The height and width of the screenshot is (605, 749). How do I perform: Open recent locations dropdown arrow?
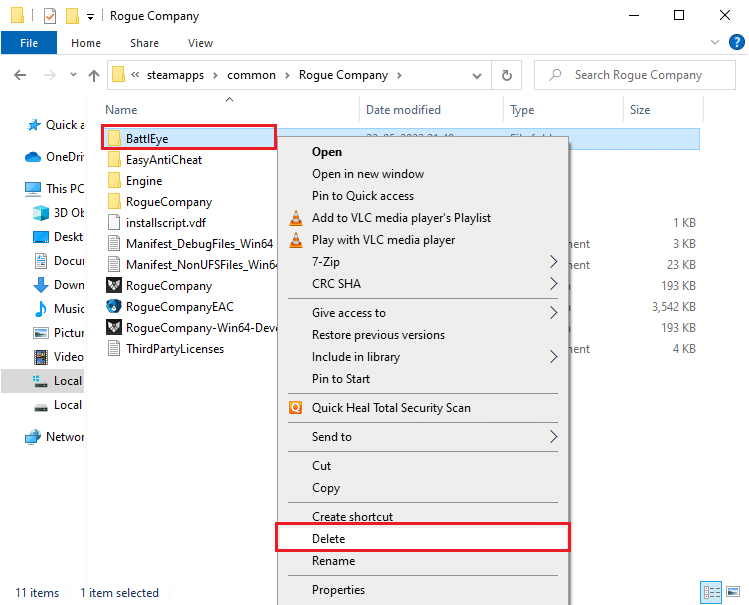pos(73,74)
